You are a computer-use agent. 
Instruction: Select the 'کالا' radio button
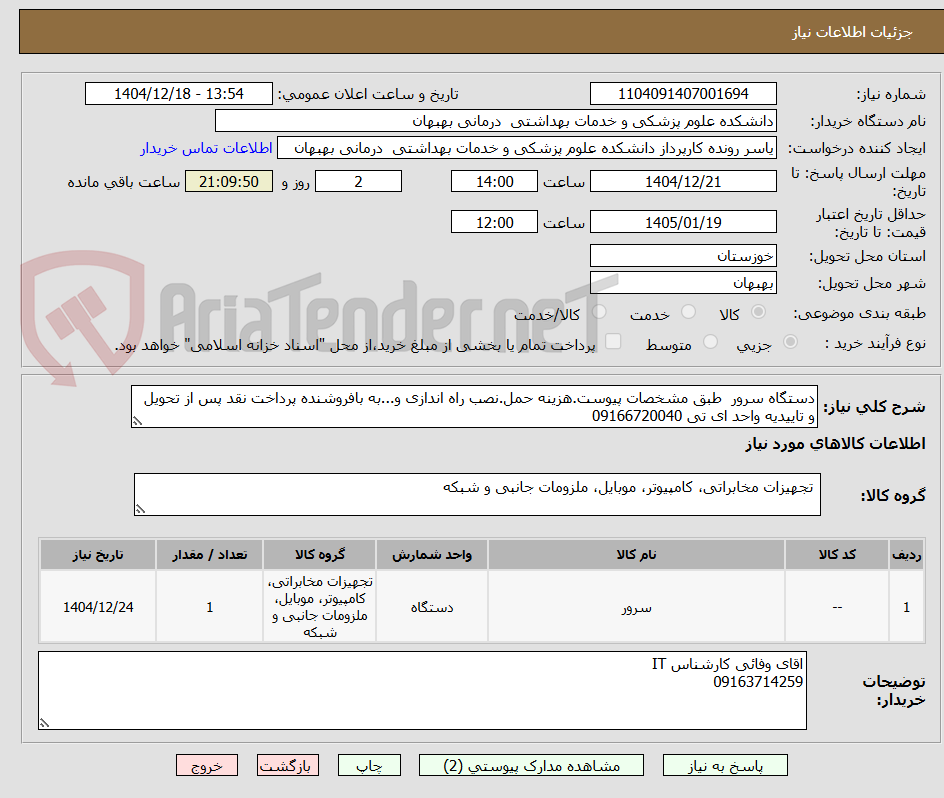(759, 312)
